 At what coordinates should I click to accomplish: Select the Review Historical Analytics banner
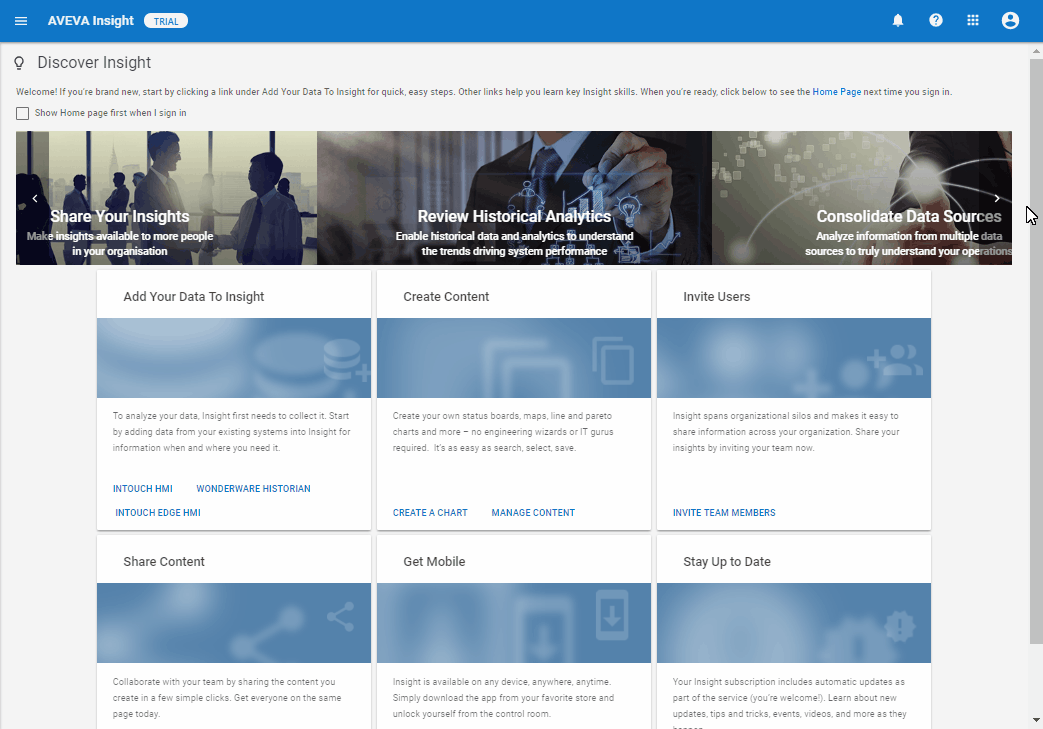click(514, 198)
